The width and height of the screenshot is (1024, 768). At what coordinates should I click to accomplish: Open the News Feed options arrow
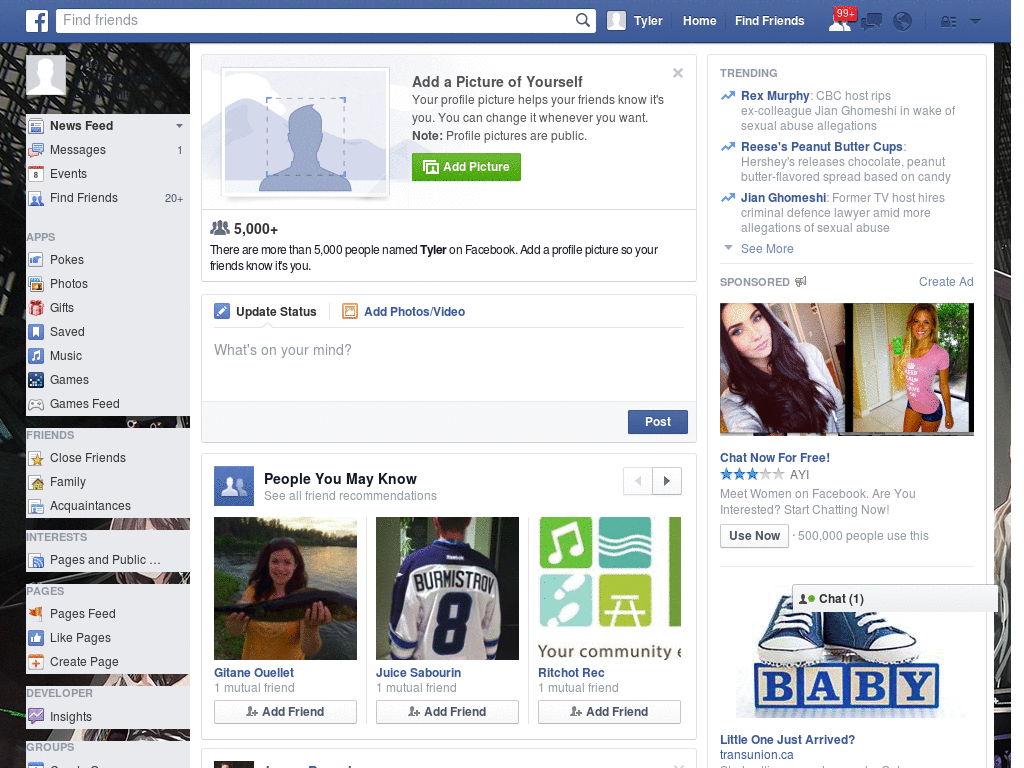(179, 125)
